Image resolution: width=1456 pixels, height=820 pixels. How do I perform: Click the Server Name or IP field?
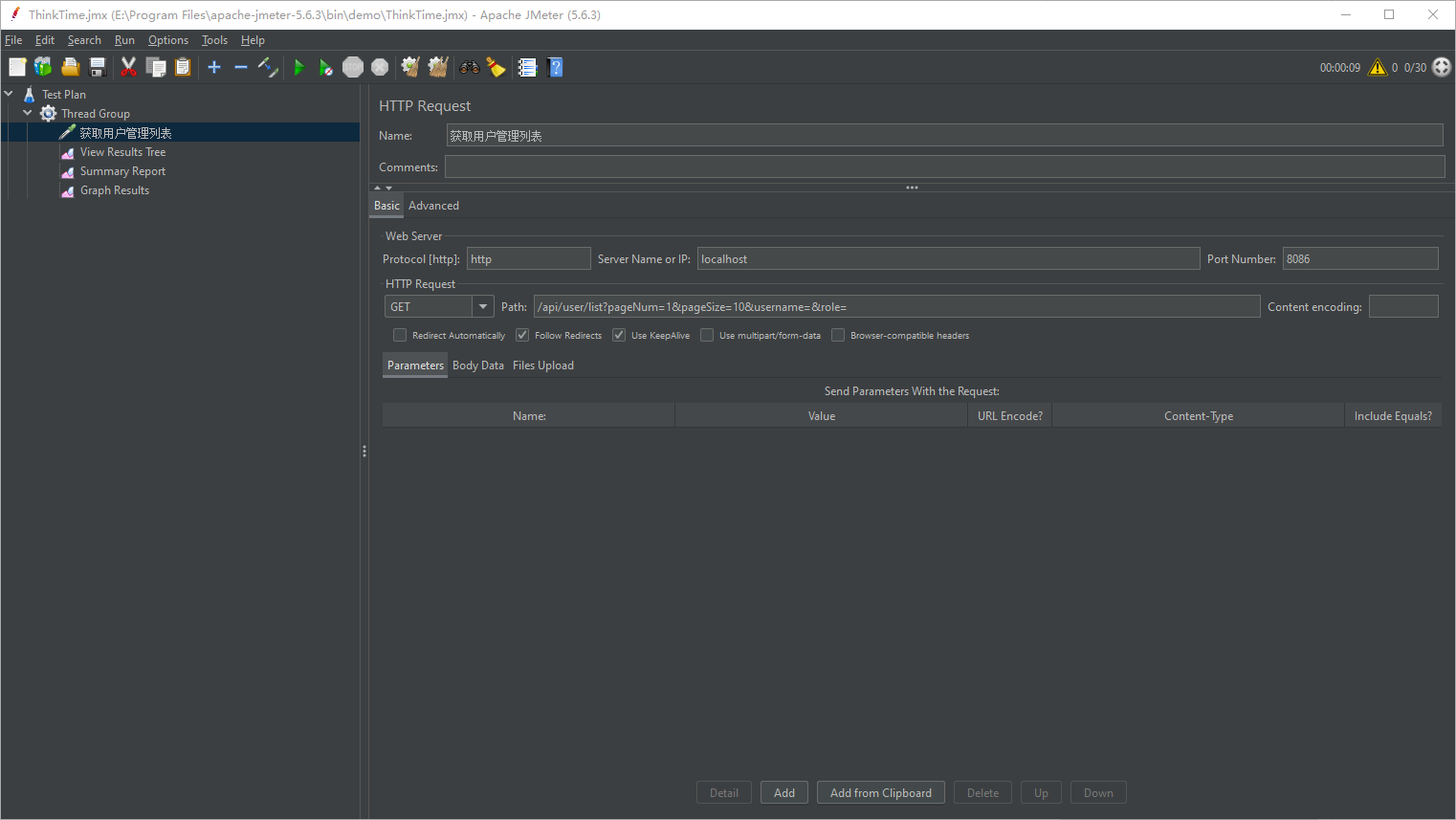point(948,258)
